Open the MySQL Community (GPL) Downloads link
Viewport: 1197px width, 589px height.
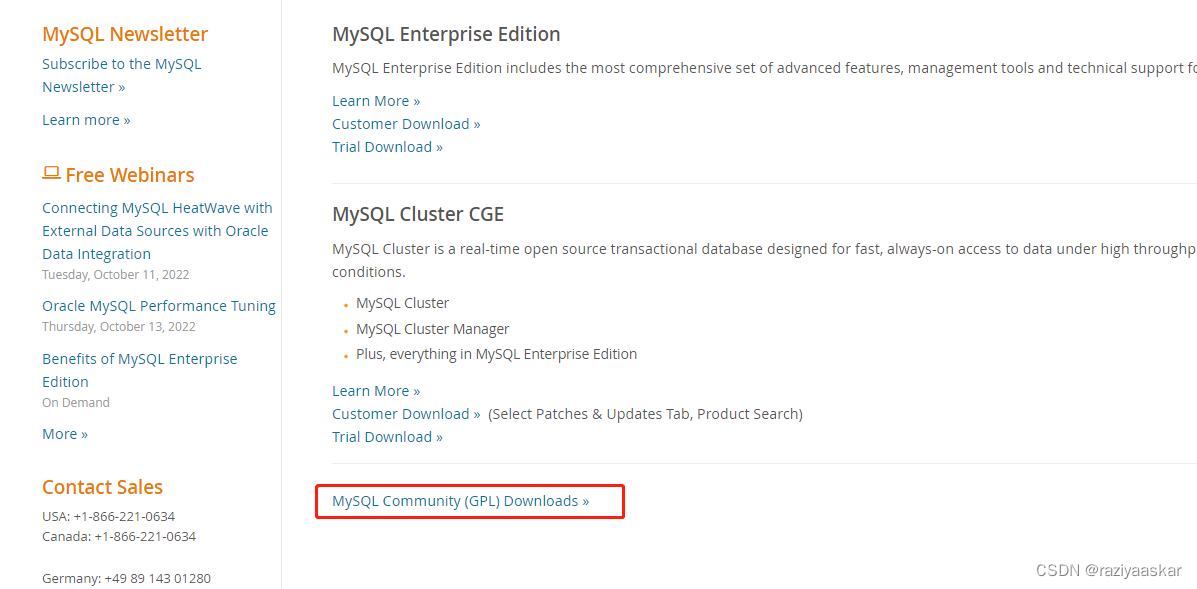click(x=456, y=501)
